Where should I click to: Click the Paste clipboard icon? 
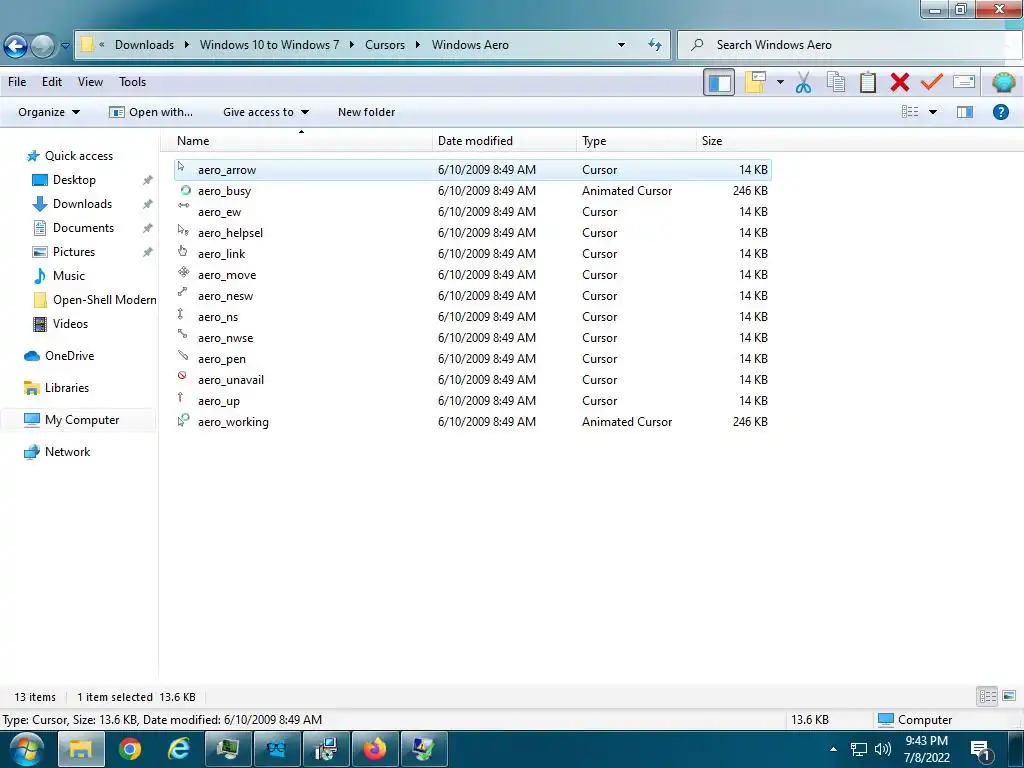point(867,82)
